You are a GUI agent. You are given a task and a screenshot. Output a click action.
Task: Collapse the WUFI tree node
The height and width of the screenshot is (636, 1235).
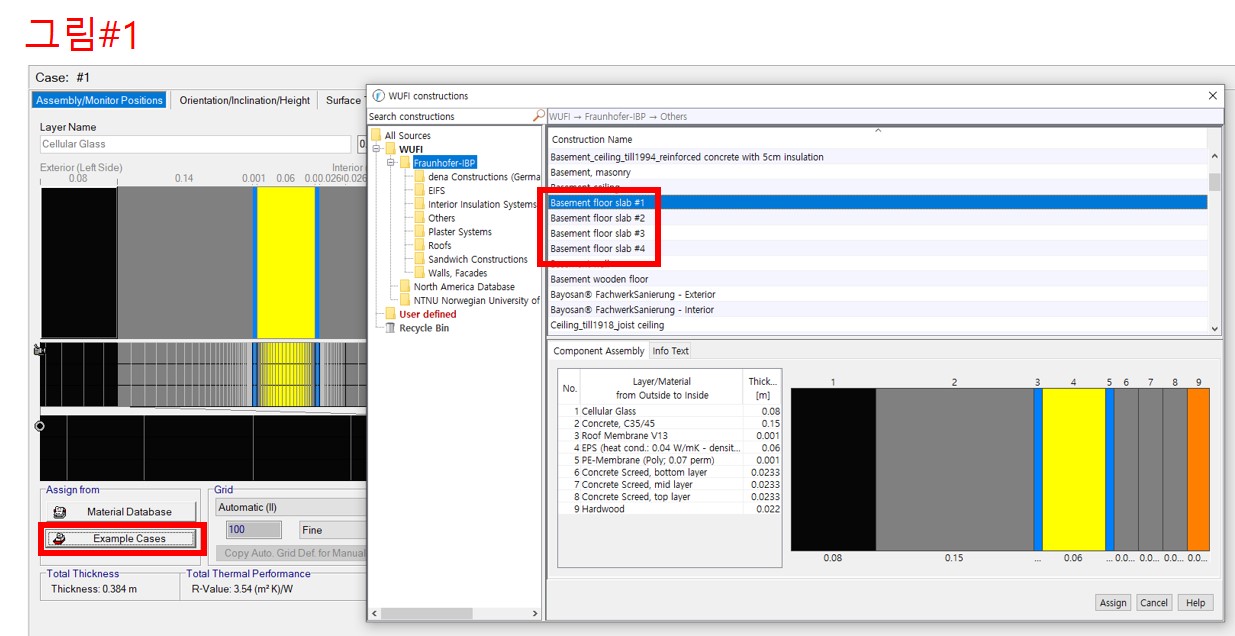coord(376,149)
